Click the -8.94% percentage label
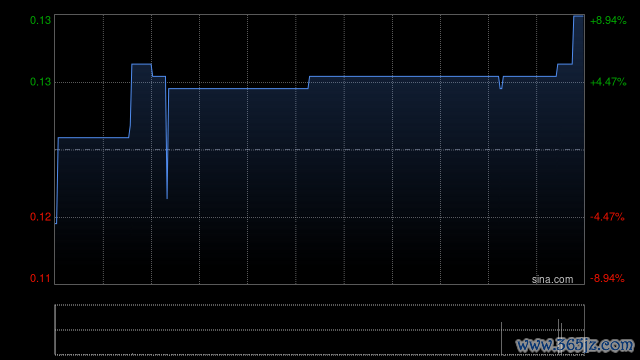640x360 pixels. tap(607, 278)
